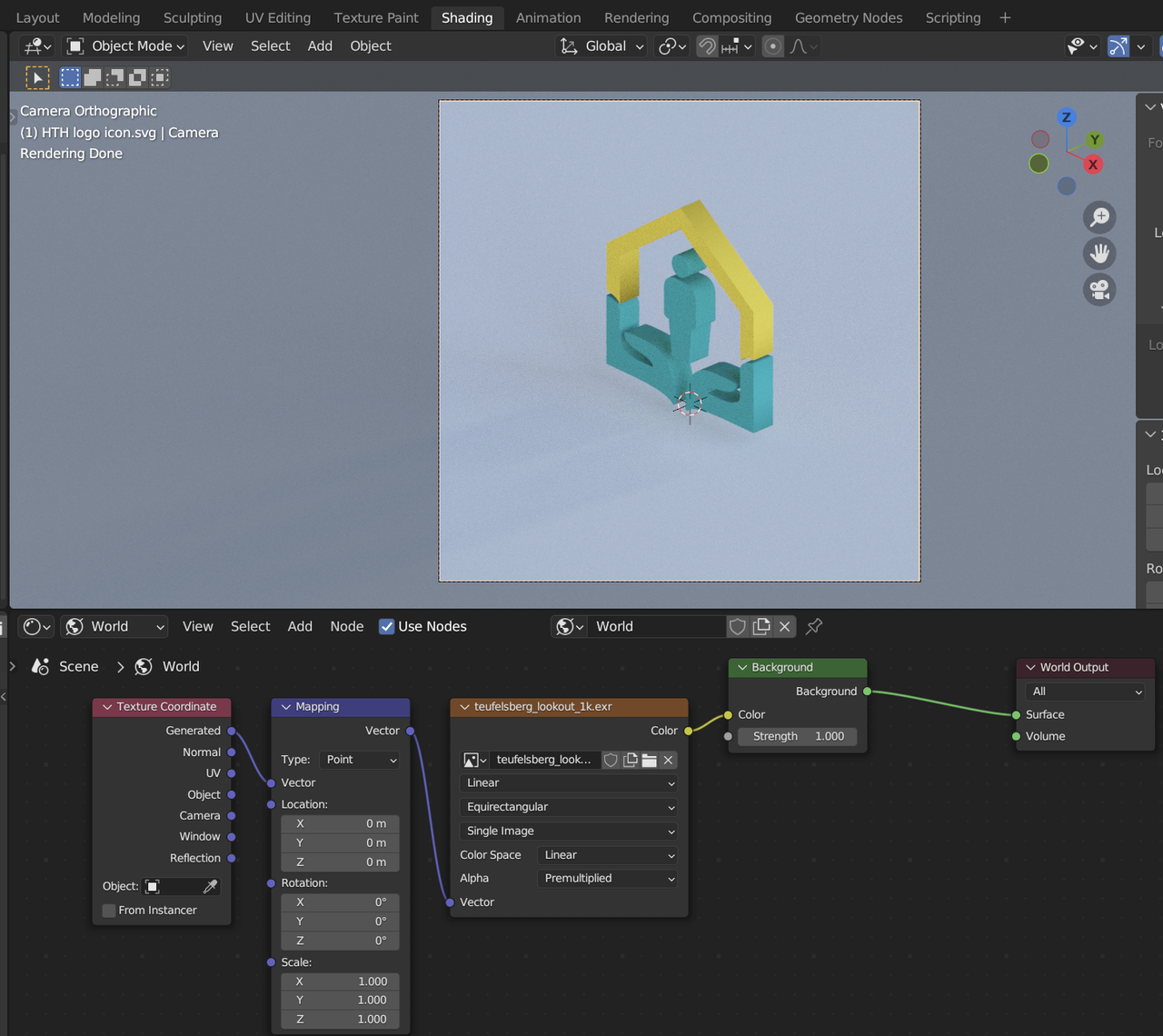1163x1036 pixels.
Task: Open the Mapping Type Point dropdown
Action: (x=361, y=760)
